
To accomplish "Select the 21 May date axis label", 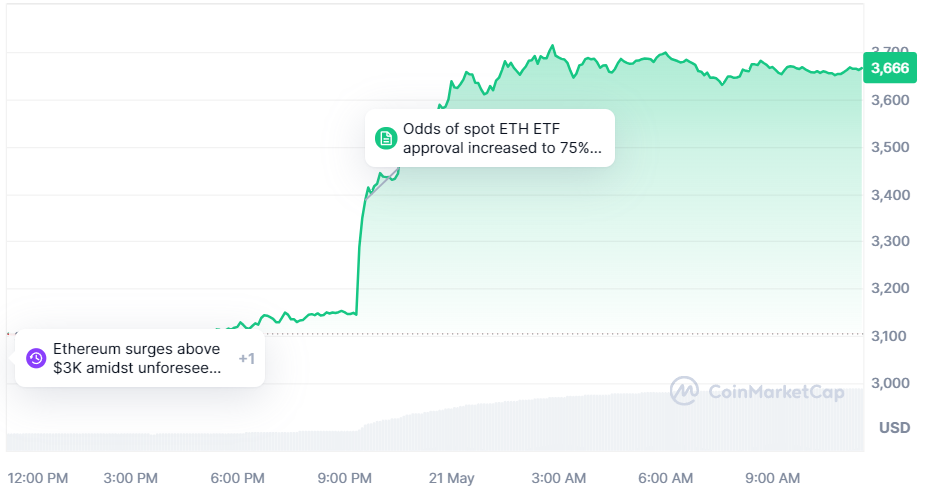I will [452, 478].
